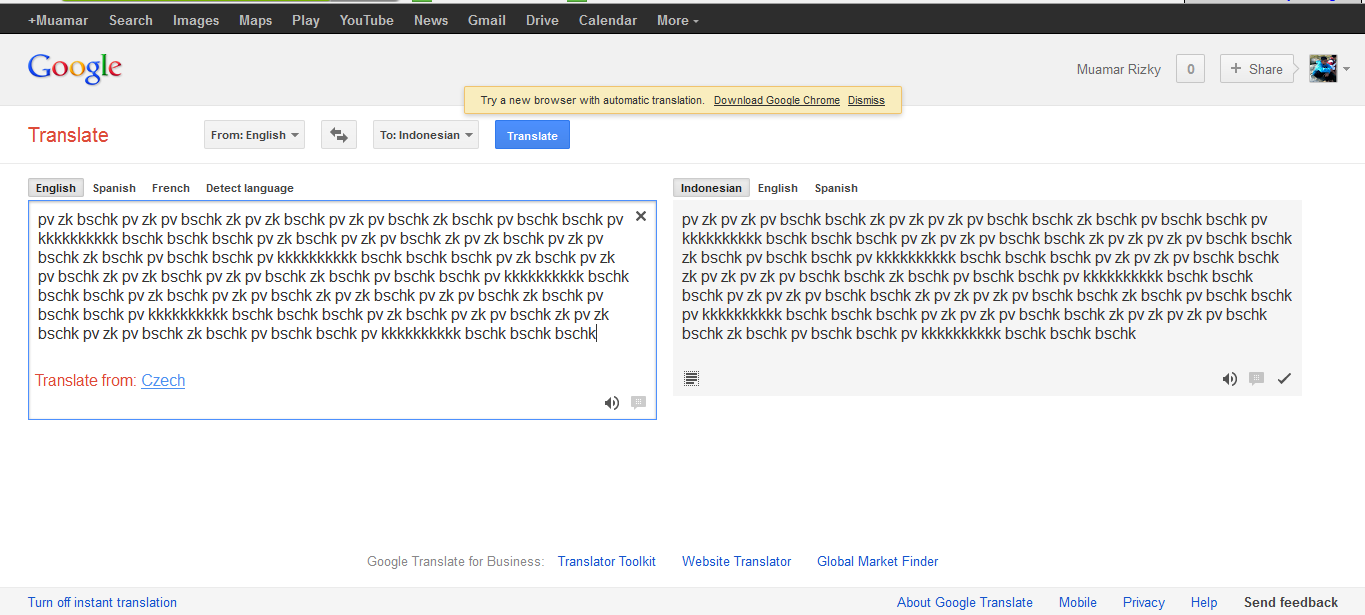
Task: Turn off instant translation
Action: pyautogui.click(x=102, y=602)
